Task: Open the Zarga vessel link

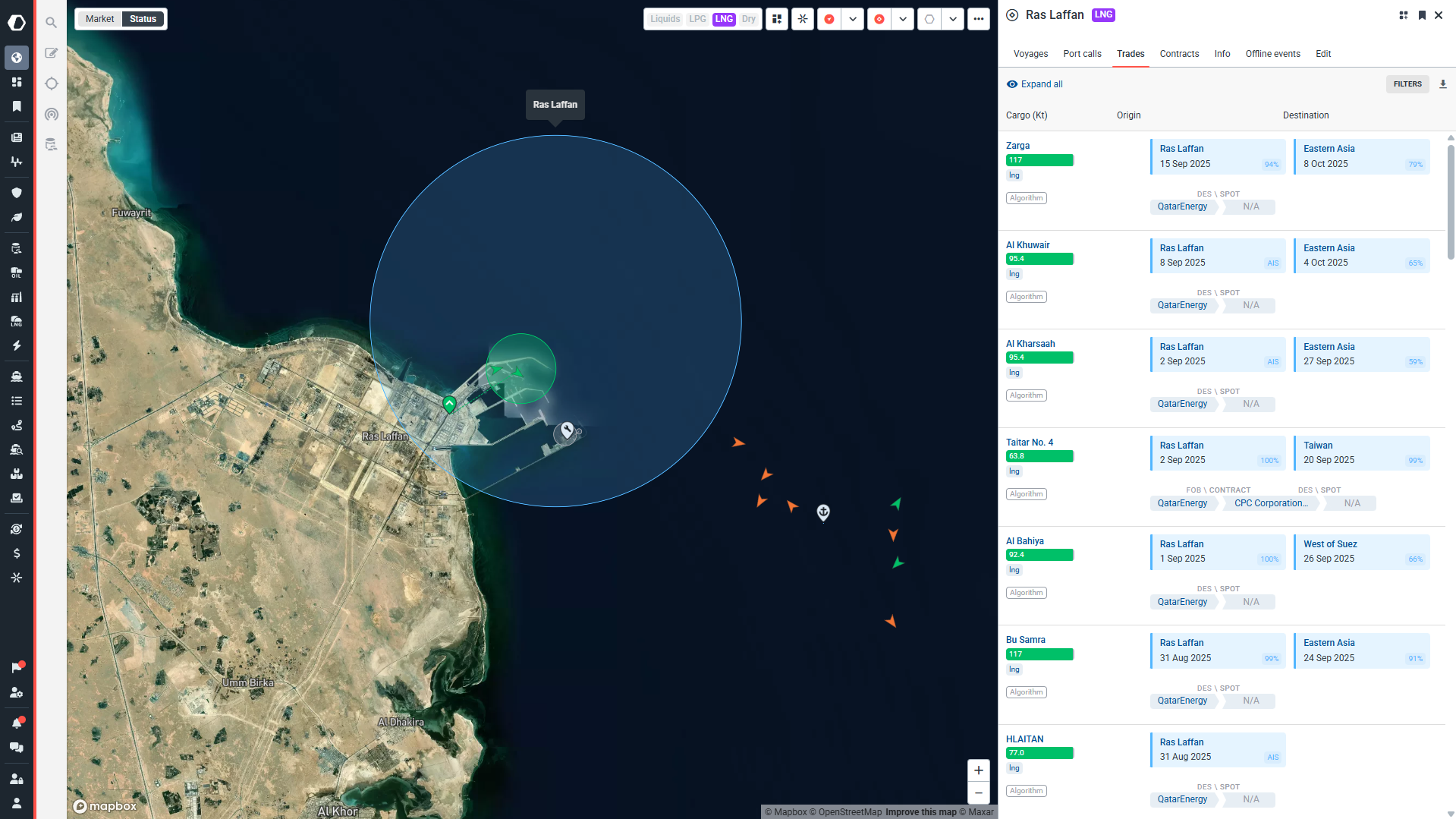Action: tap(1017, 146)
